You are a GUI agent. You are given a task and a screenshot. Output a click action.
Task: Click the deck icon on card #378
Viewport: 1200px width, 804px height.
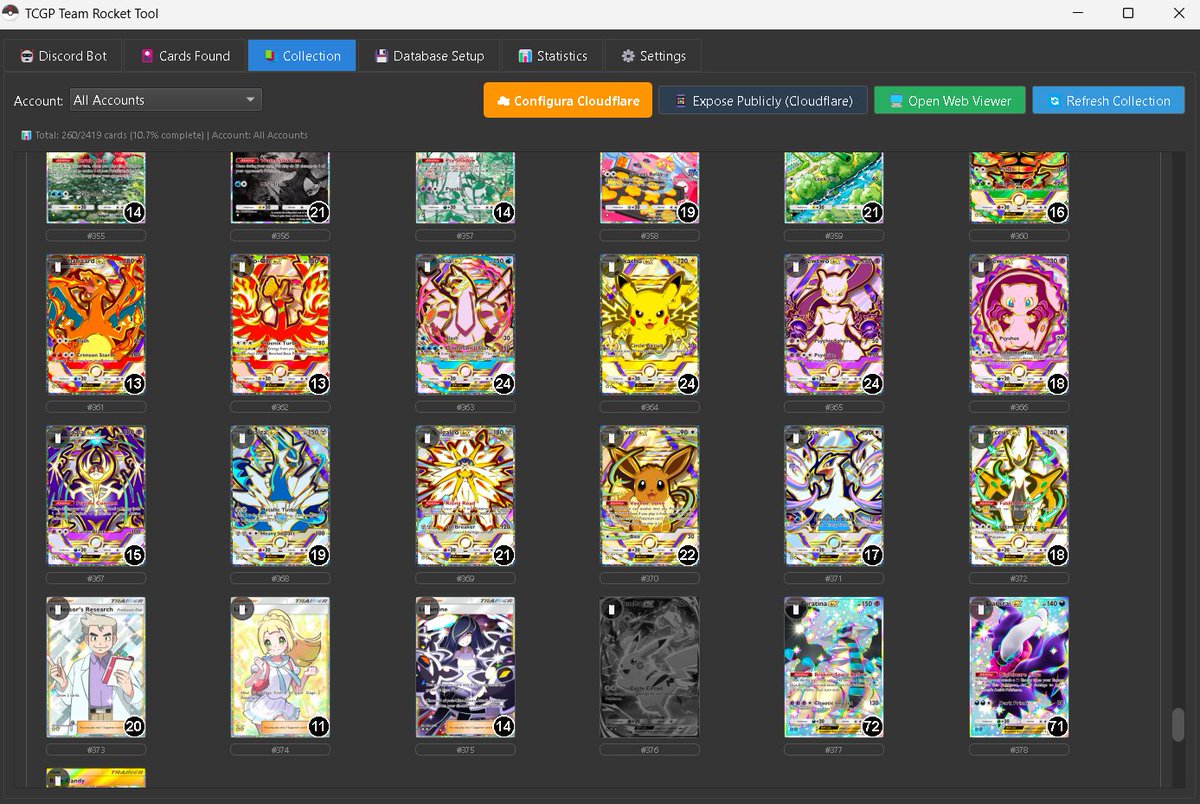pyautogui.click(x=980, y=610)
